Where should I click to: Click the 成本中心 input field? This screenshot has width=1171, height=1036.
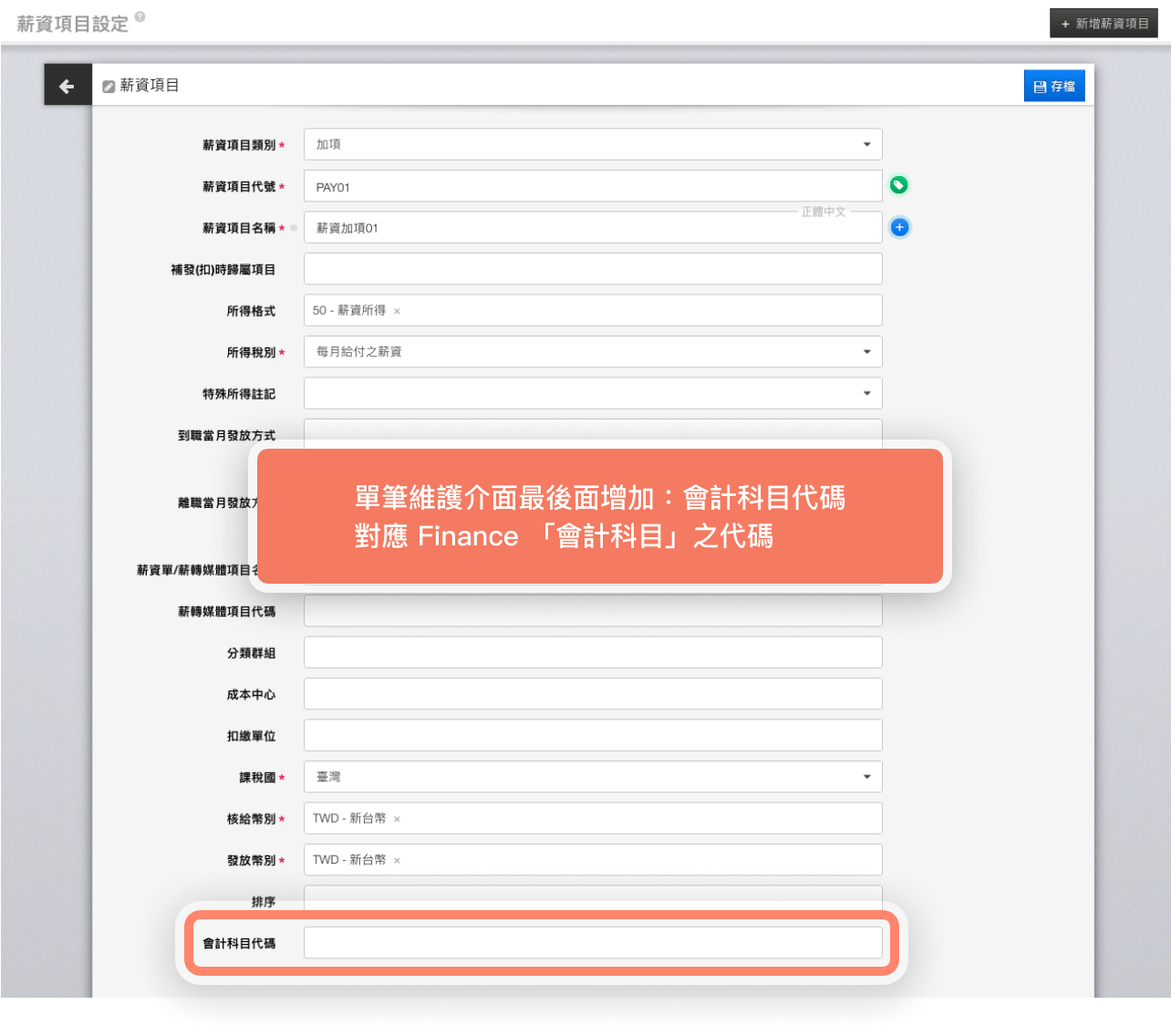pos(593,694)
